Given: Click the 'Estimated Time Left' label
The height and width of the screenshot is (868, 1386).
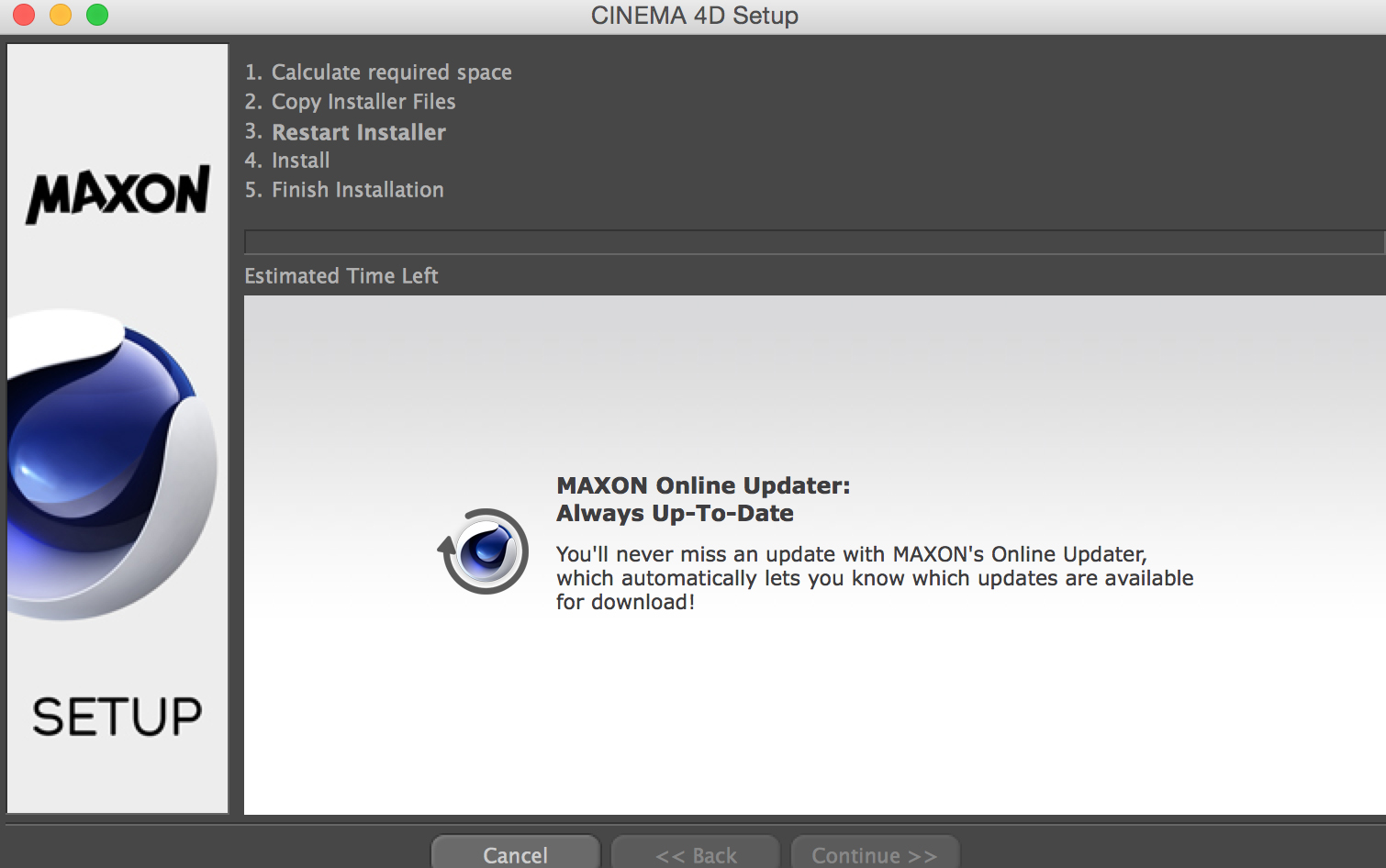Looking at the screenshot, I should (341, 276).
